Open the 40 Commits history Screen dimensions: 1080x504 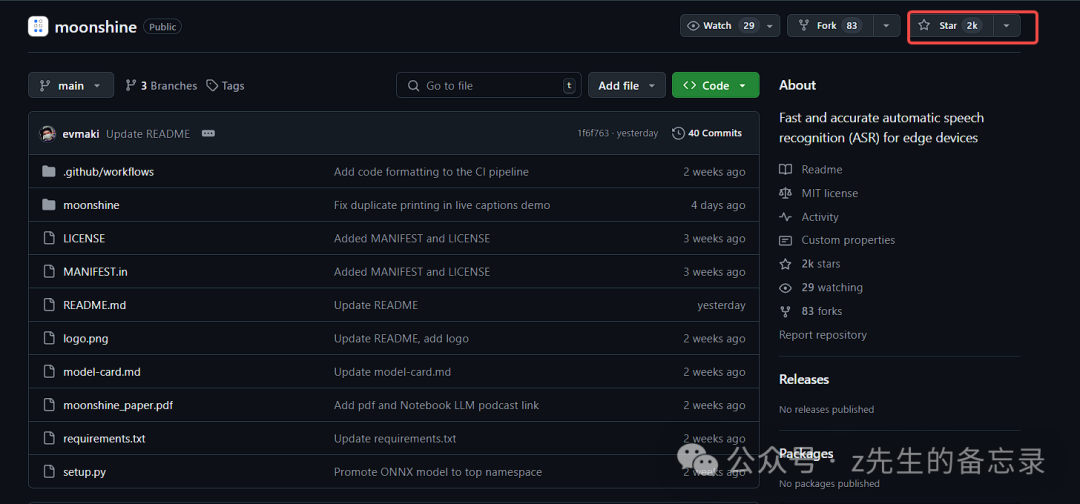(707, 133)
